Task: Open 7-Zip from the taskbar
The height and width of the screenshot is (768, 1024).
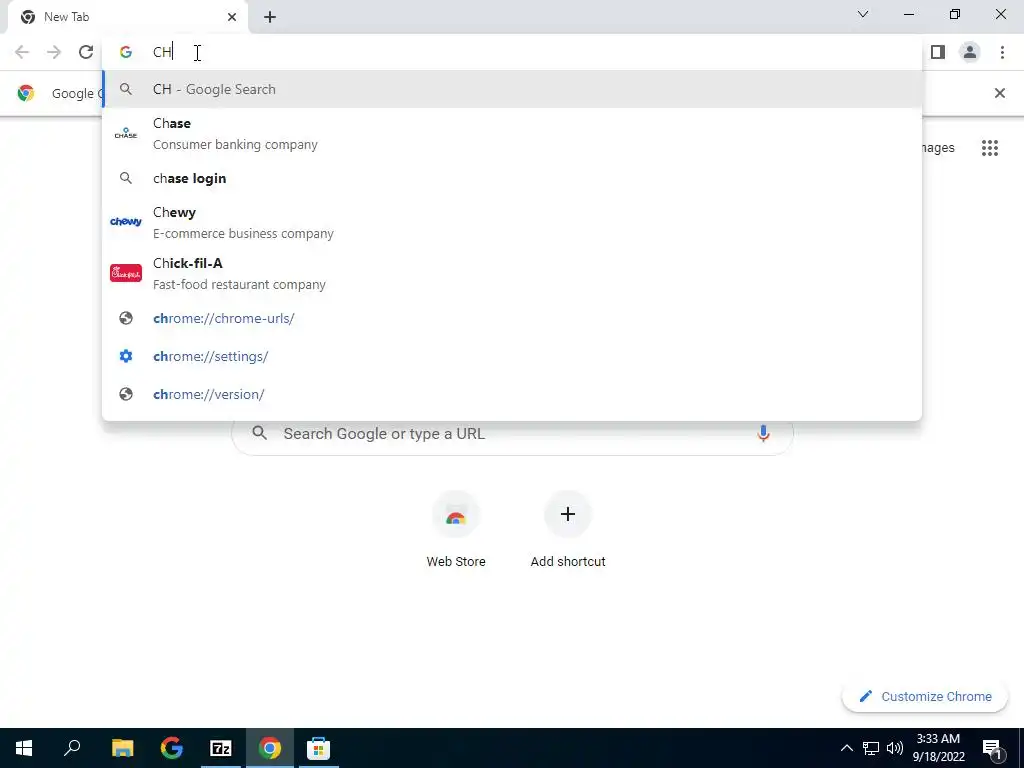Action: click(221, 748)
